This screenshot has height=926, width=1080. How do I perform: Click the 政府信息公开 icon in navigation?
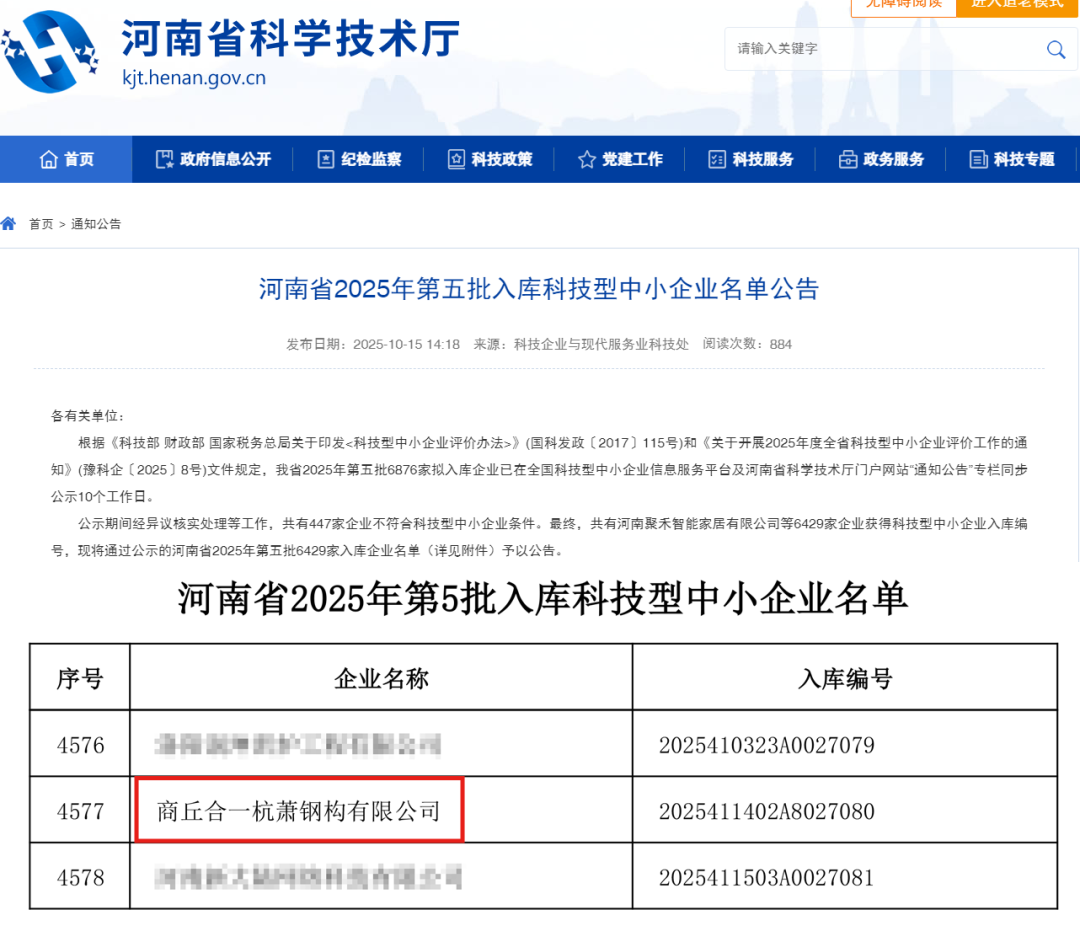point(165,159)
